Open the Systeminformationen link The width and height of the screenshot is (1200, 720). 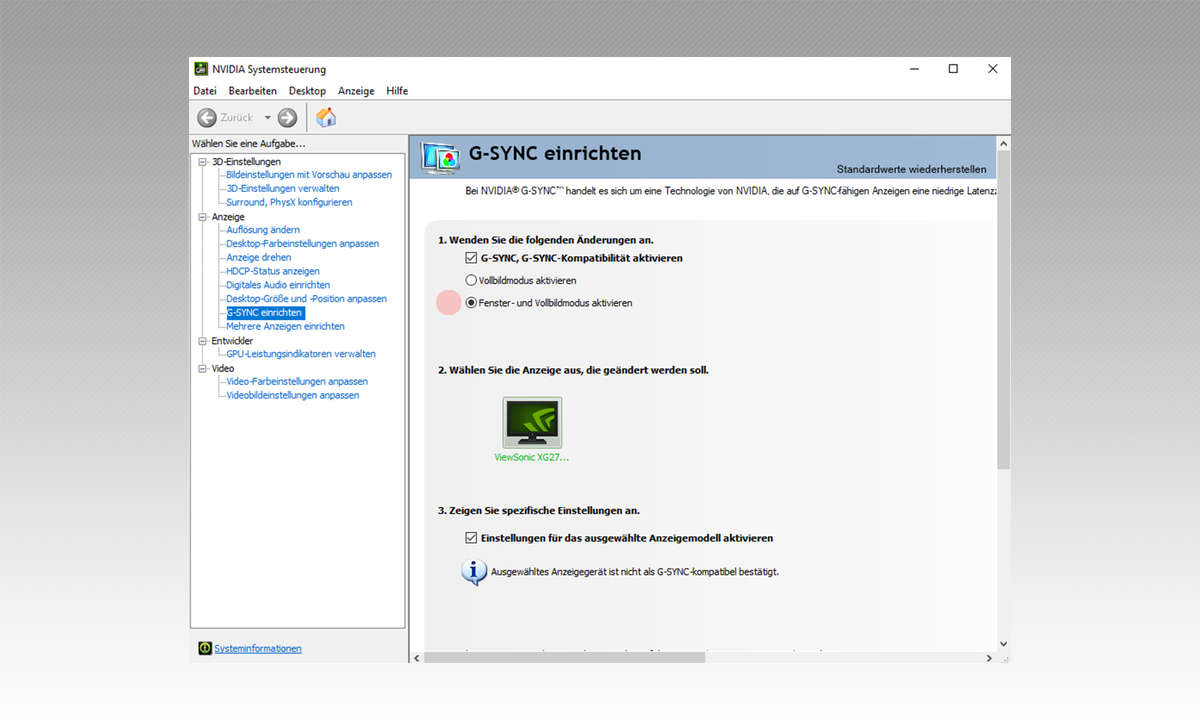point(258,649)
